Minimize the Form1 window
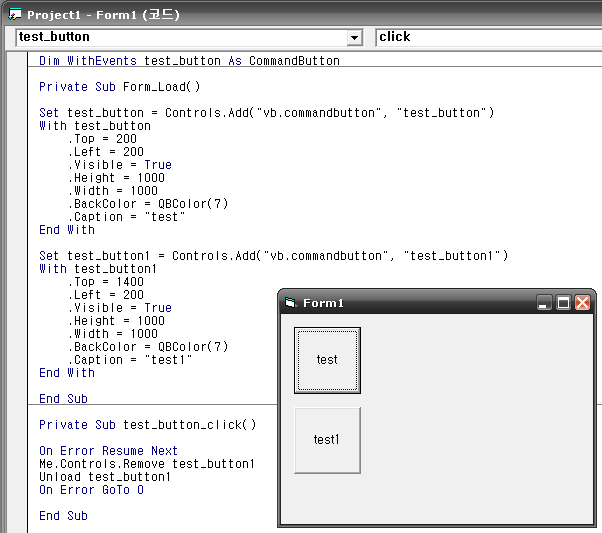Image resolution: width=602 pixels, height=533 pixels. (544, 303)
